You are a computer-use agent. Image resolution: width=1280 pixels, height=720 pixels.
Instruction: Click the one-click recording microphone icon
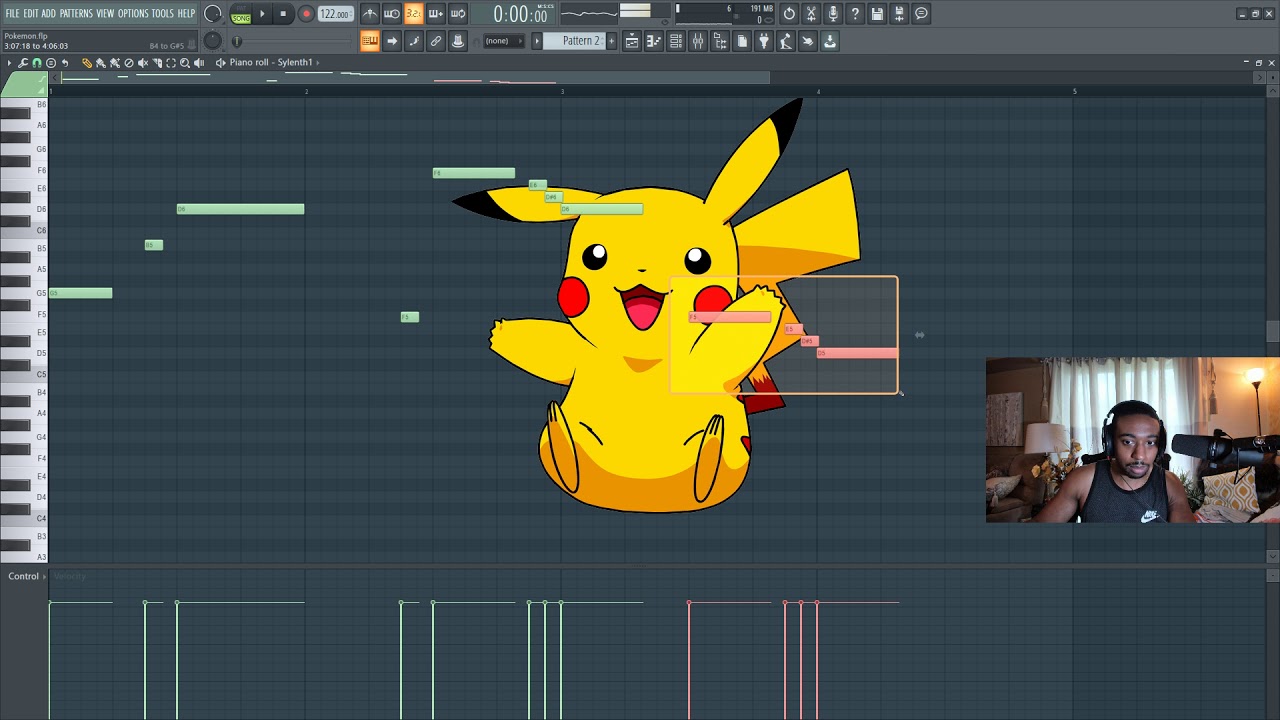[833, 14]
